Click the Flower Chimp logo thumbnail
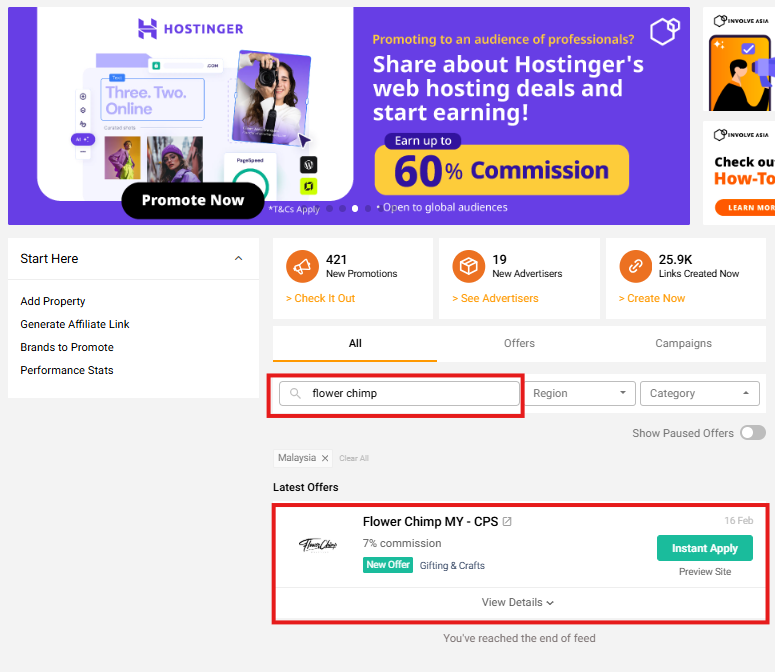The width and height of the screenshot is (775, 672). pos(318,545)
